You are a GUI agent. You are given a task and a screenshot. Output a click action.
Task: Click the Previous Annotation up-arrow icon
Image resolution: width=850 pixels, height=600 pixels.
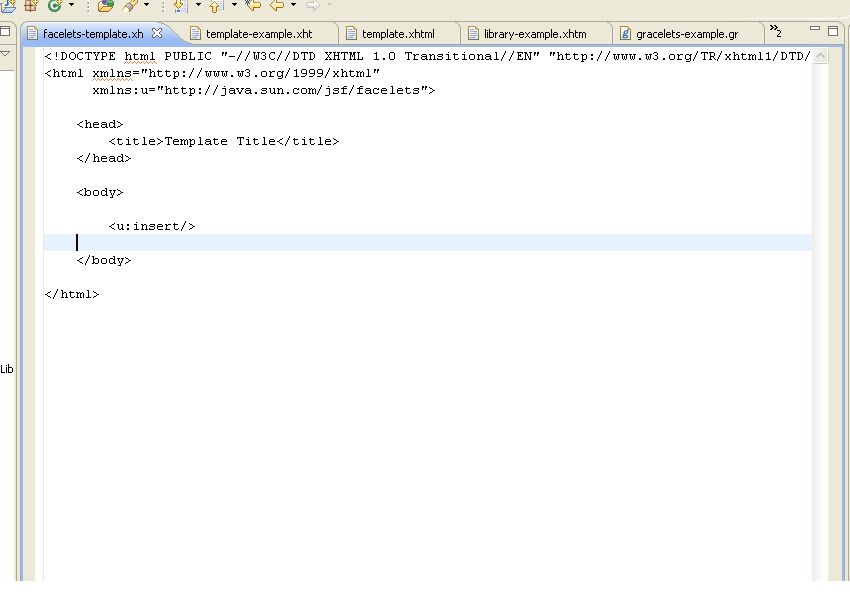215,6
